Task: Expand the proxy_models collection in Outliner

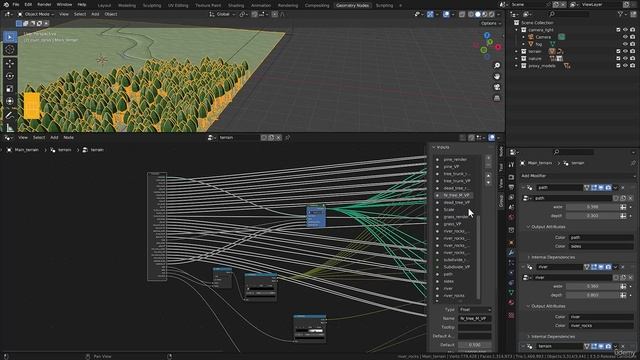Action: pyautogui.click(x=517, y=66)
